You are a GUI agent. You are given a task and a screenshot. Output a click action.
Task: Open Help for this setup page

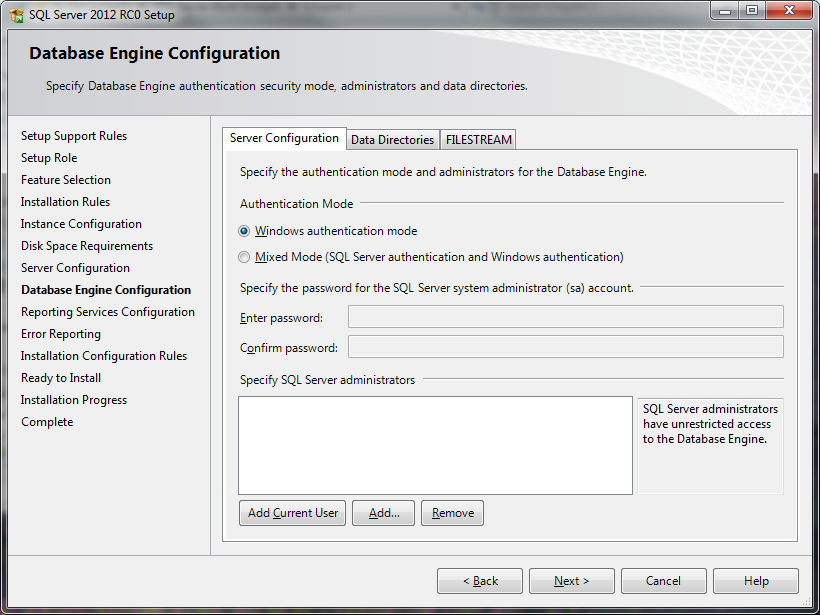[x=756, y=581]
